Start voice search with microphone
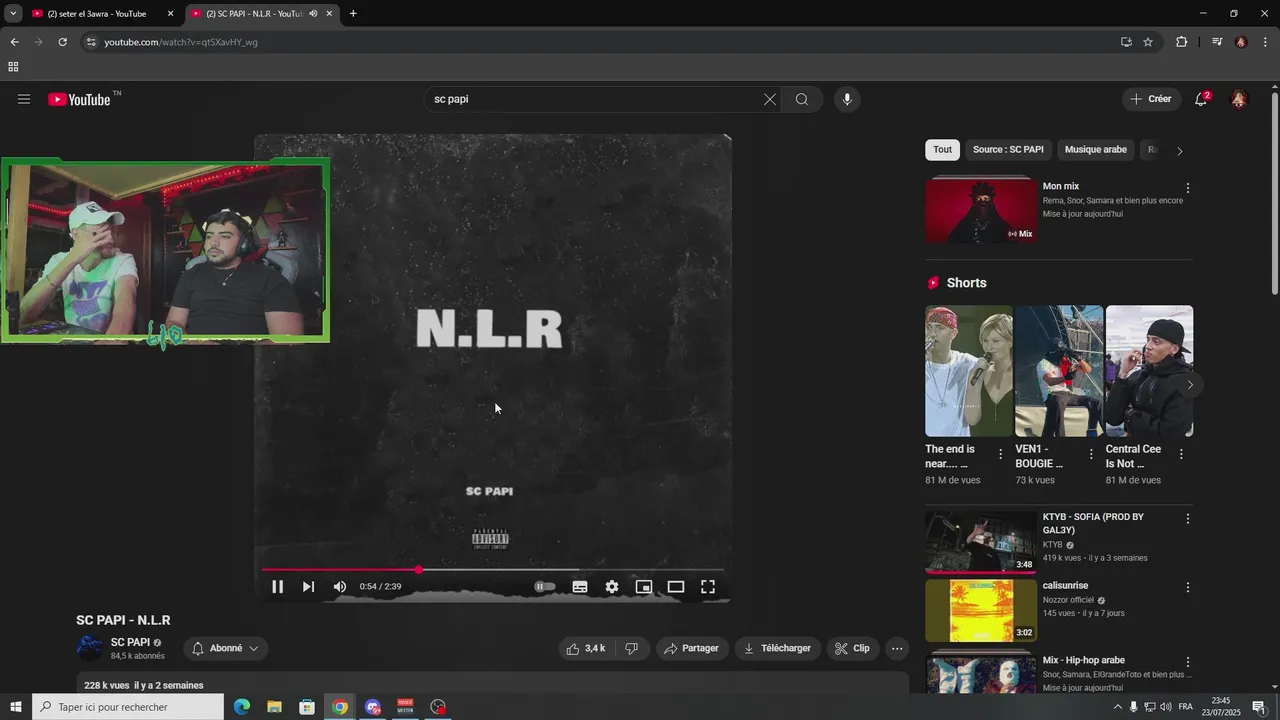Screen dimensions: 1280x720 click(847, 99)
